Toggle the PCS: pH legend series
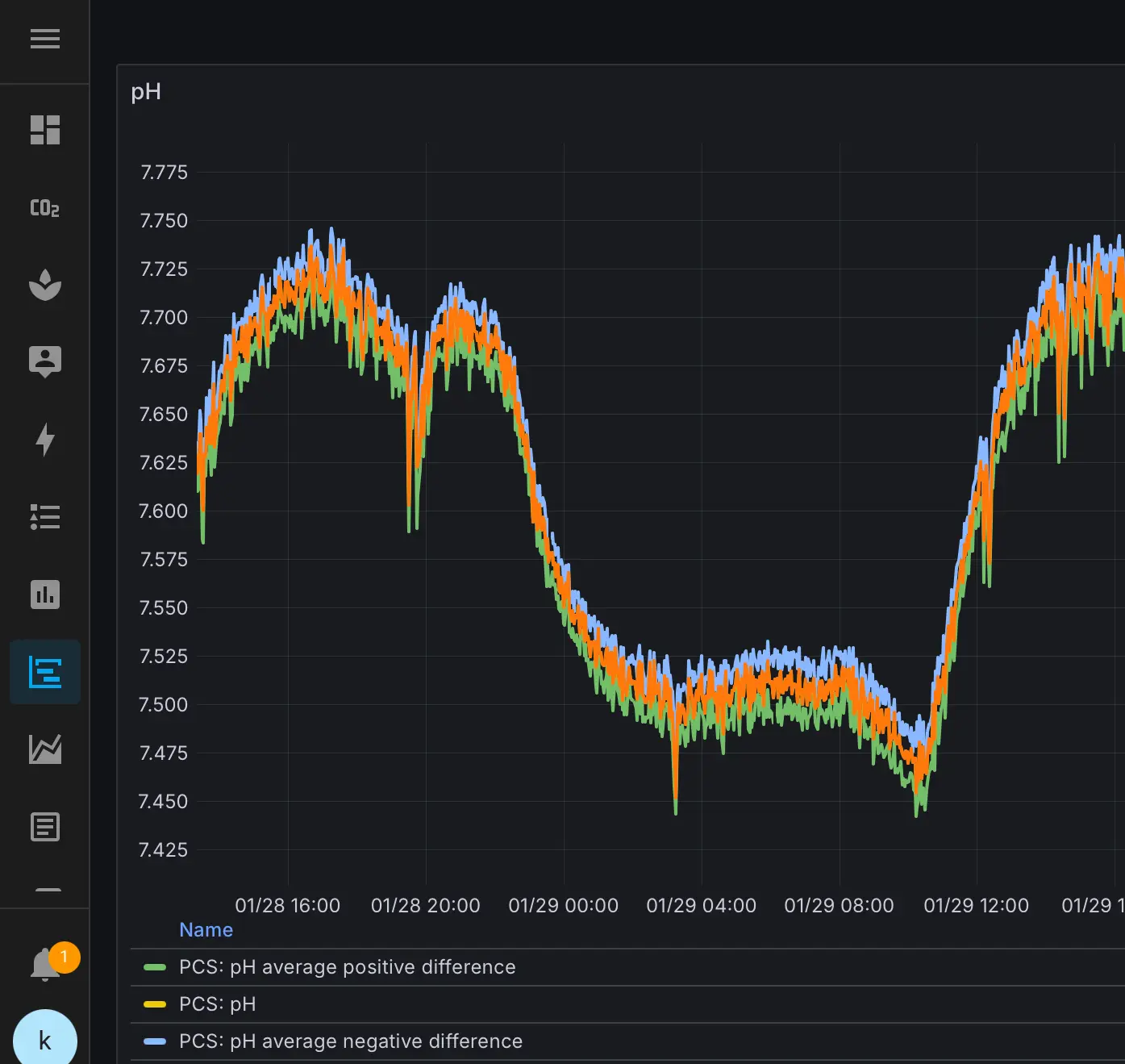The width and height of the screenshot is (1125, 1064). (217, 1004)
